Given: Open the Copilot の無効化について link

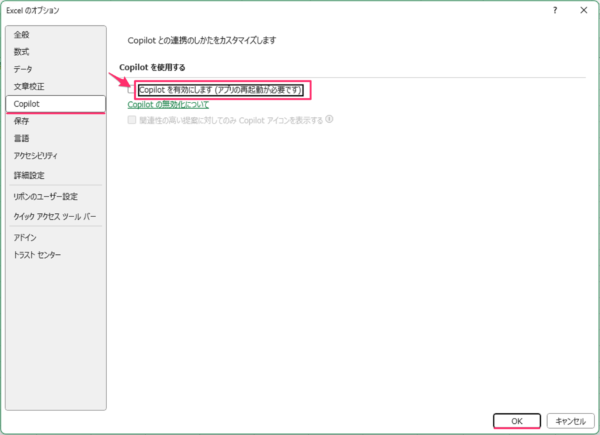Looking at the screenshot, I should click(x=168, y=104).
